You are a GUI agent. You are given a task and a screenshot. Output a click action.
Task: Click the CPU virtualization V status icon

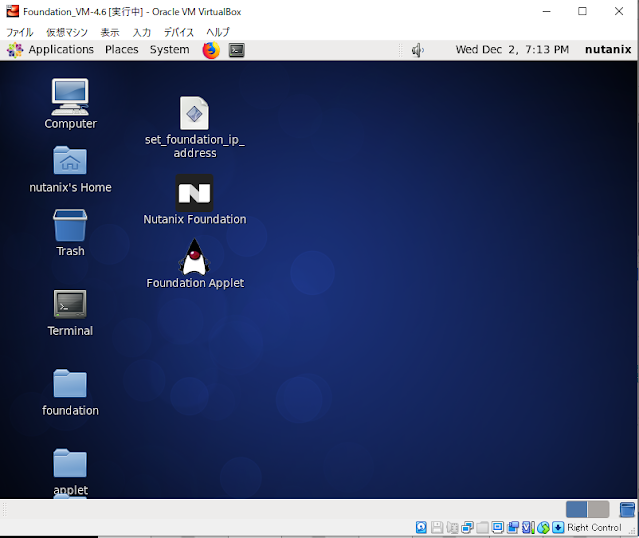point(528,527)
